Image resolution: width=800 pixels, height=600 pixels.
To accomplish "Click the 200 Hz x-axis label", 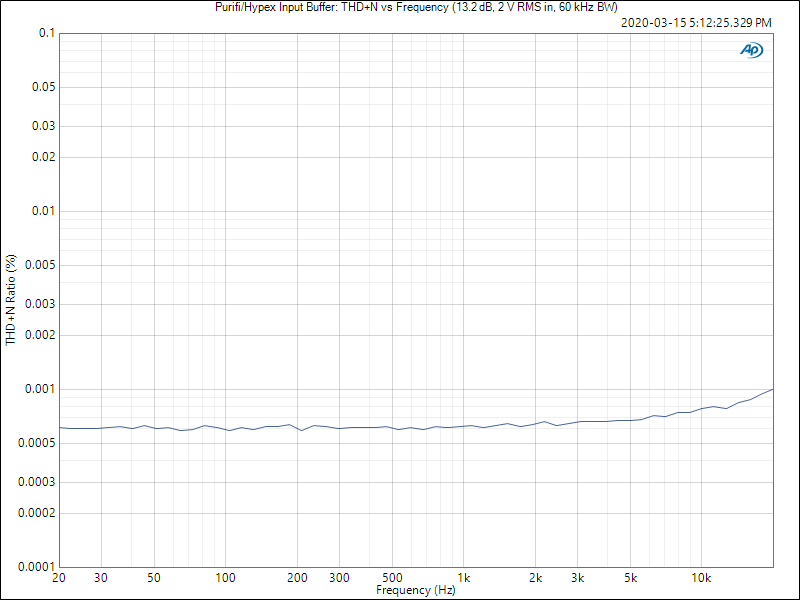I will [x=297, y=578].
